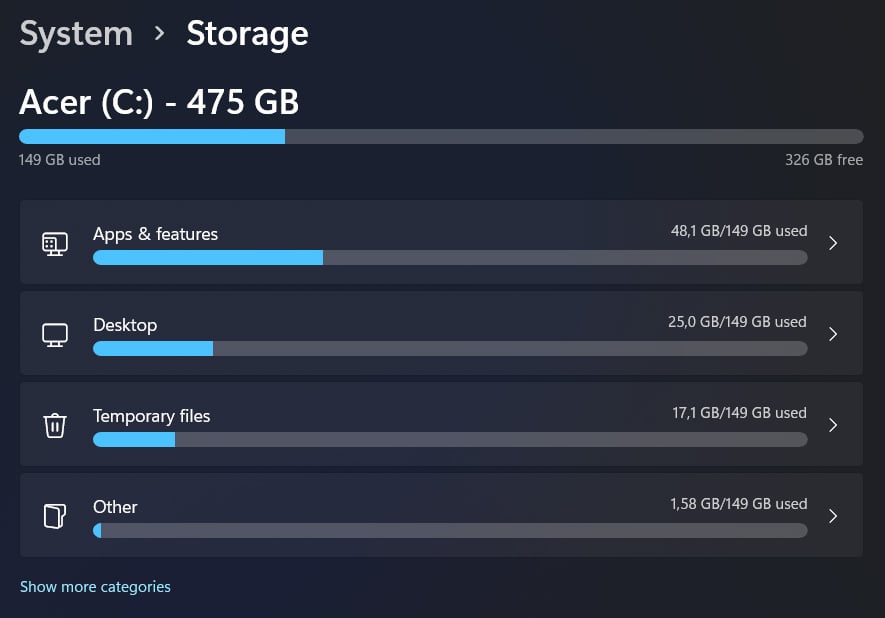Open Temporary files via its right chevron
This screenshot has width=885, height=618.
[833, 425]
